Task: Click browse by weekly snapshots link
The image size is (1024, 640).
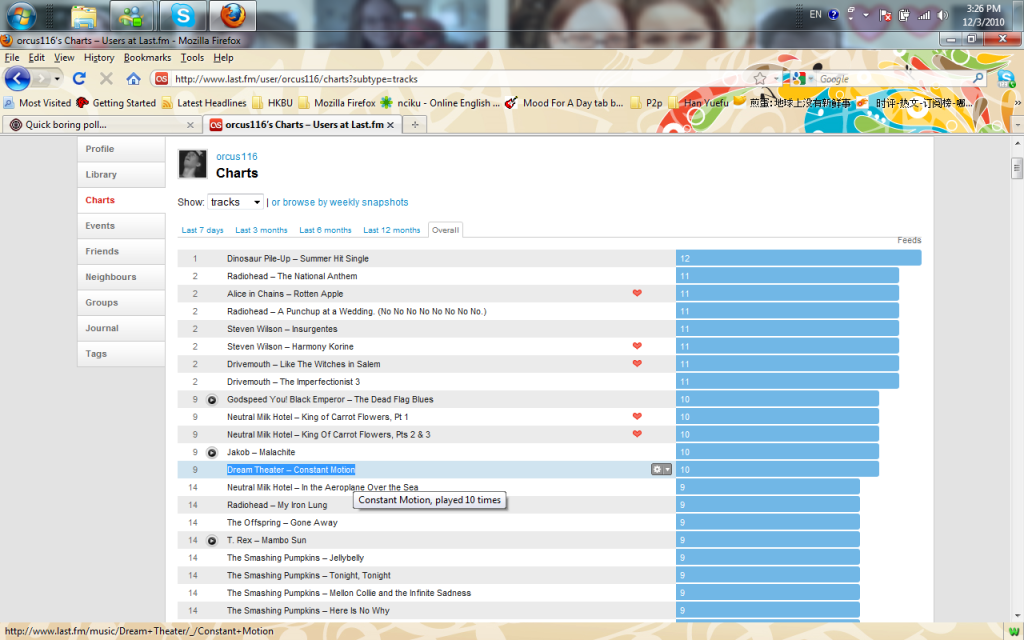Action: point(340,202)
